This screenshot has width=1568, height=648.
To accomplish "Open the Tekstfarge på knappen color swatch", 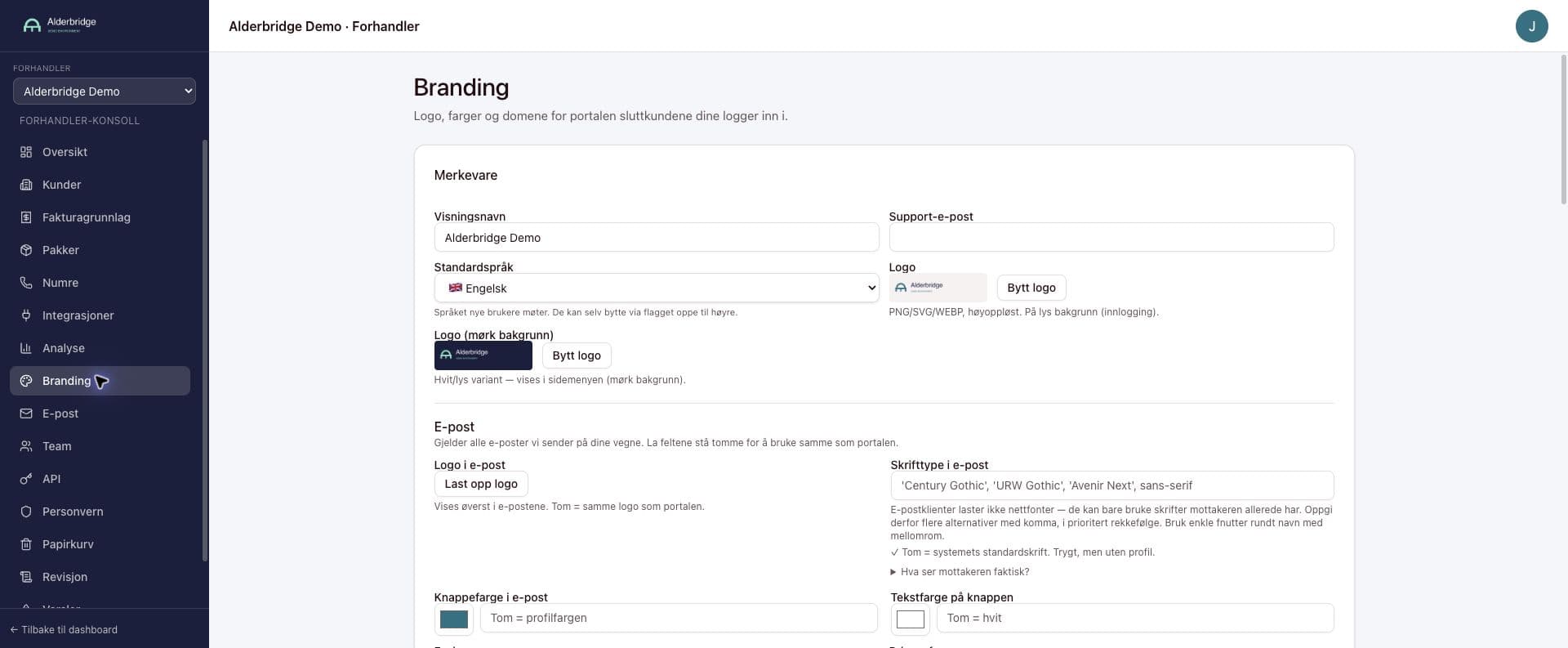I will [x=911, y=619].
